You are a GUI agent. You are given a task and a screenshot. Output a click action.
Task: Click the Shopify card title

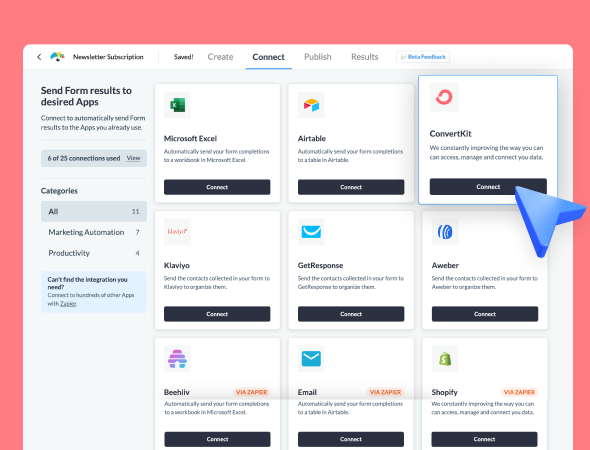444,392
